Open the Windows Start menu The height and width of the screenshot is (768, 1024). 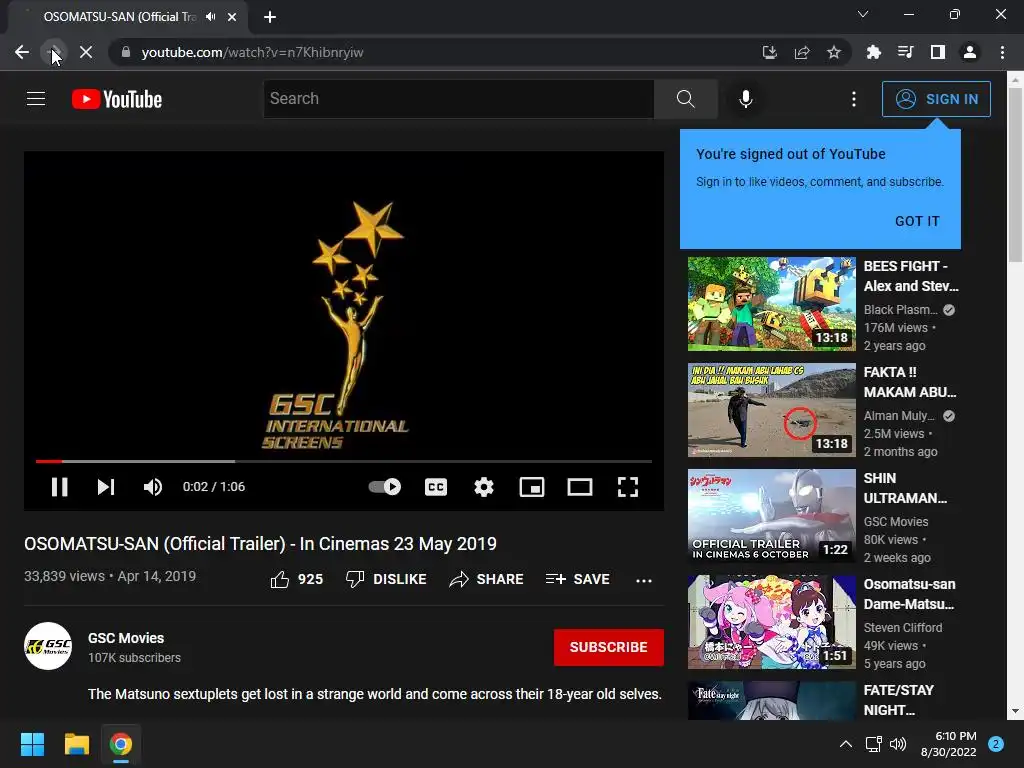[32, 744]
